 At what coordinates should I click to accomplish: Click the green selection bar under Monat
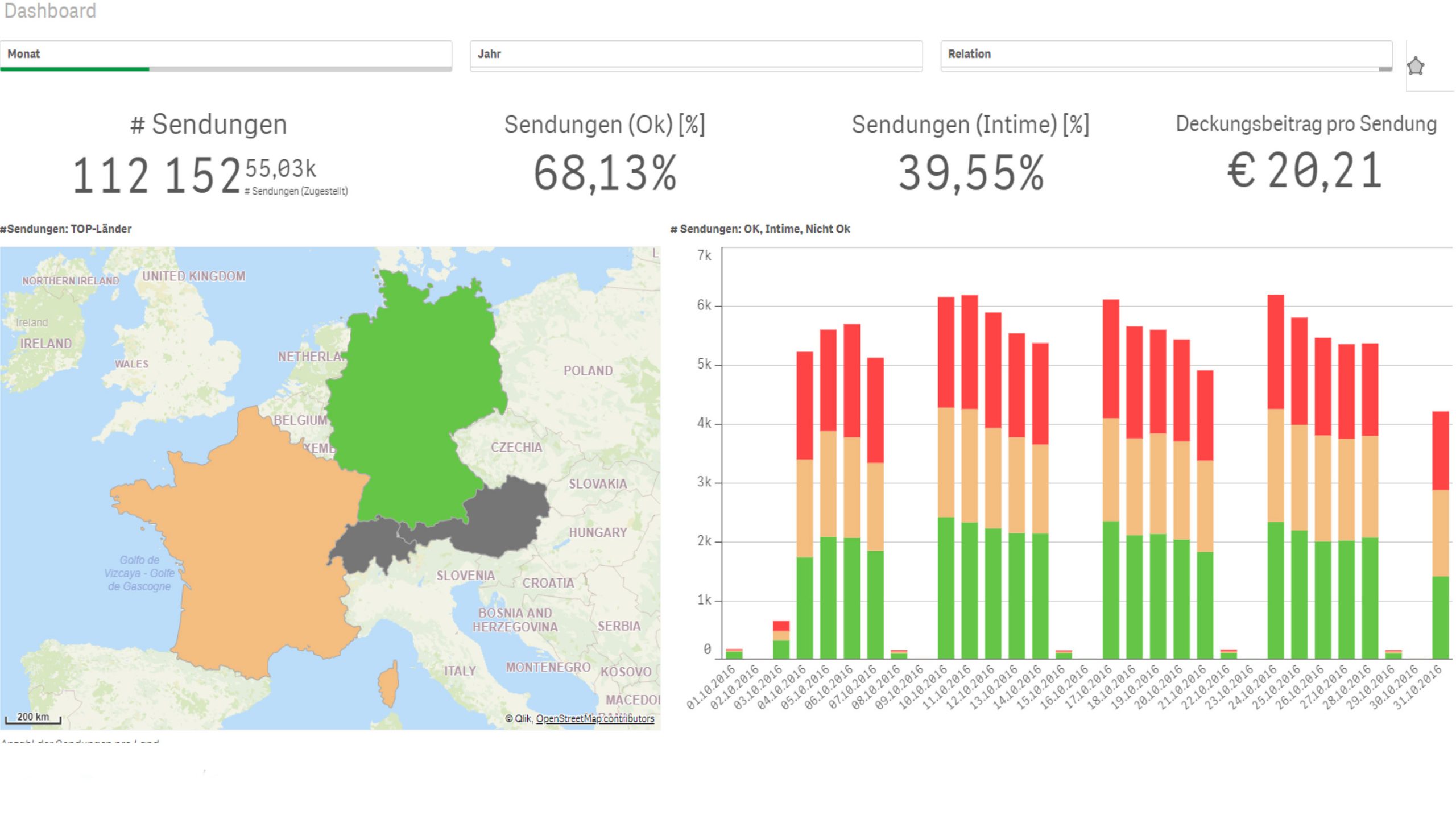pyautogui.click(x=75, y=69)
